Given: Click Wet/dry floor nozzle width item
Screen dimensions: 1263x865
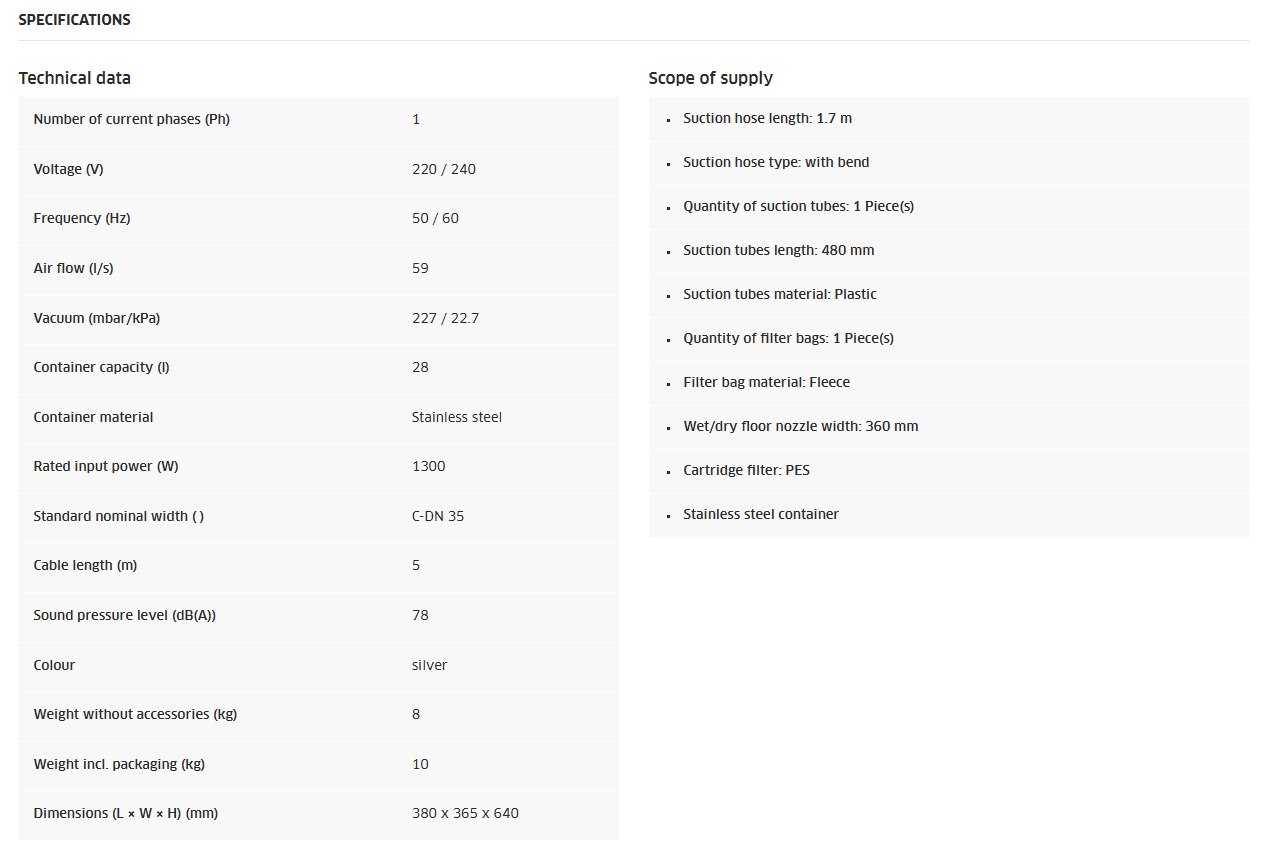Looking at the screenshot, I should click(800, 426).
